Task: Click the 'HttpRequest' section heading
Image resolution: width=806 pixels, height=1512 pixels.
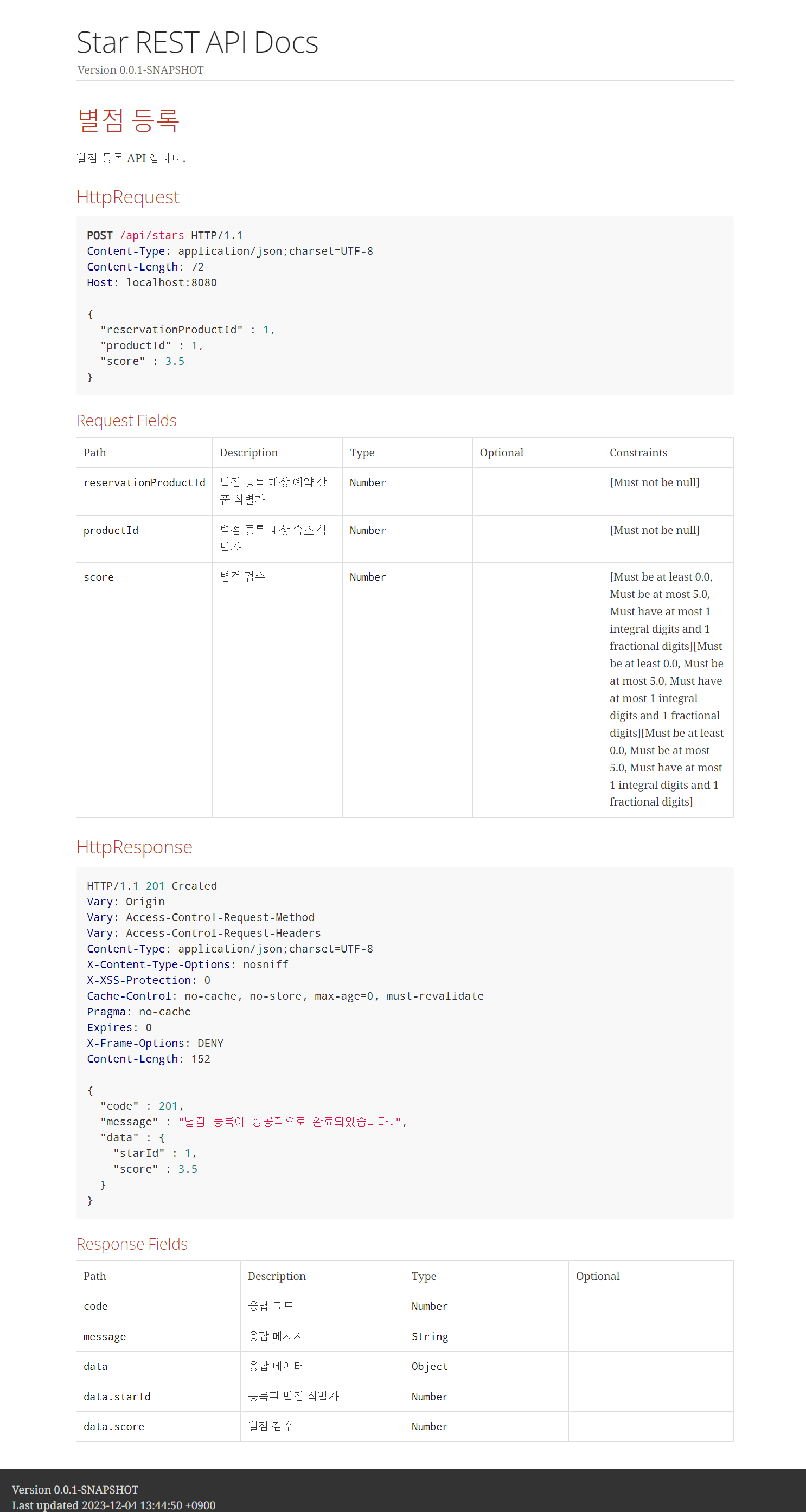Action: pyautogui.click(x=128, y=197)
